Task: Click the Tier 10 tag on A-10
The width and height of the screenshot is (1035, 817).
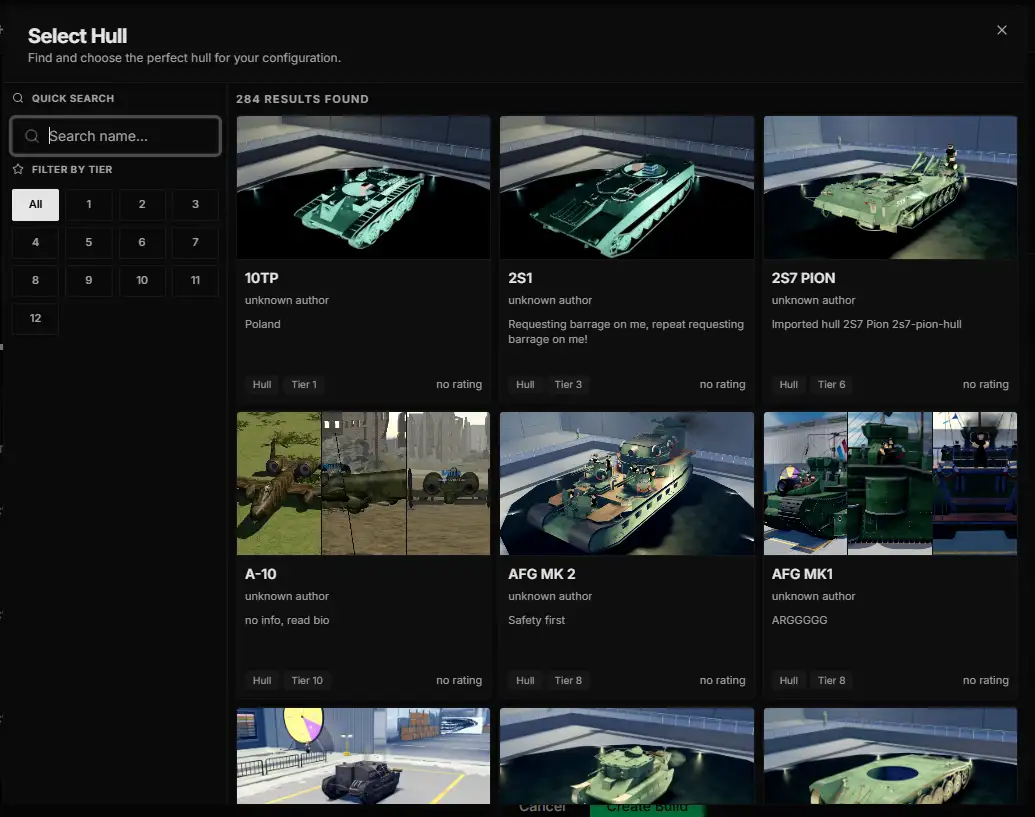Action: coord(307,680)
